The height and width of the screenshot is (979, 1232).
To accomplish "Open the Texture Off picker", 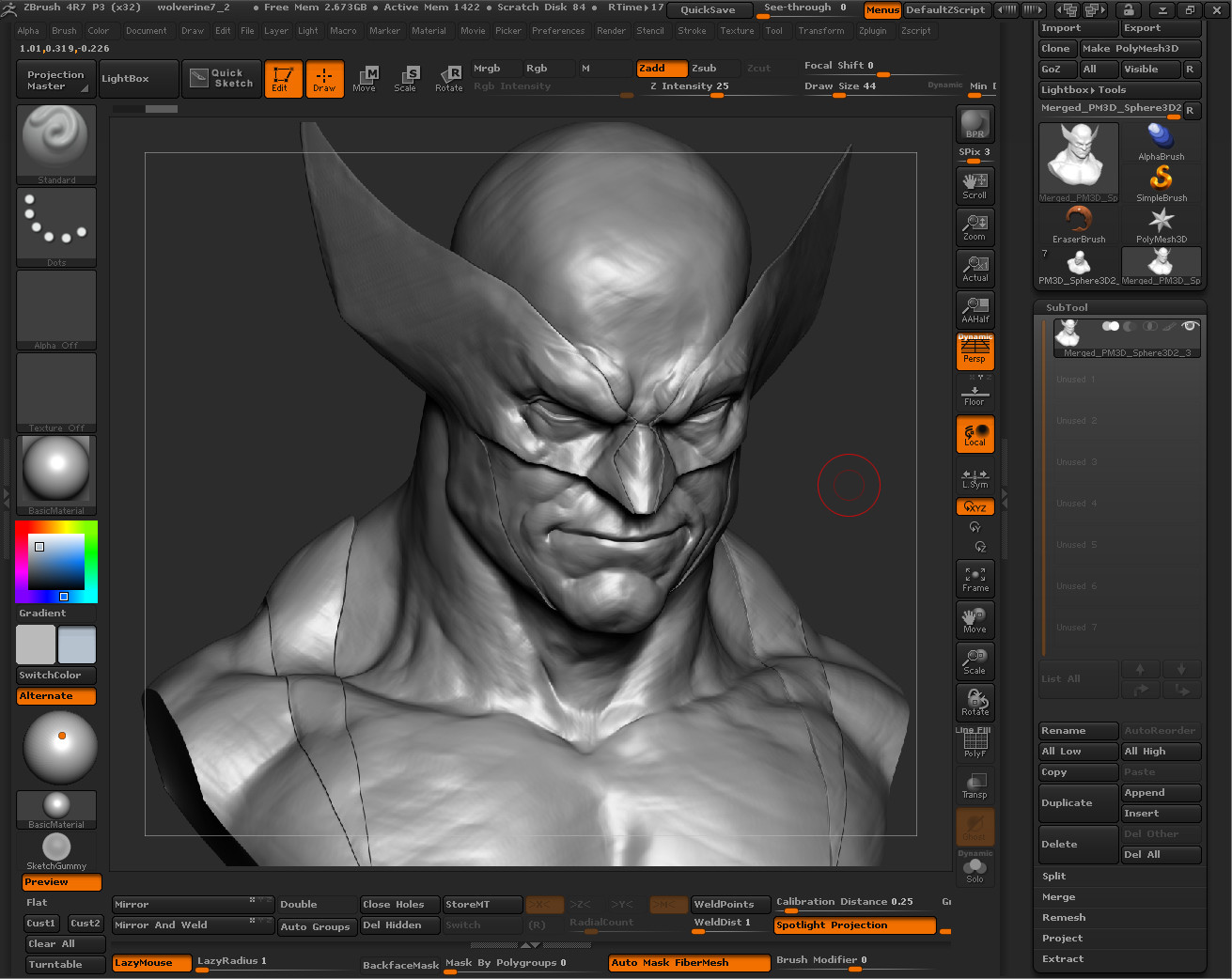I will (56, 393).
